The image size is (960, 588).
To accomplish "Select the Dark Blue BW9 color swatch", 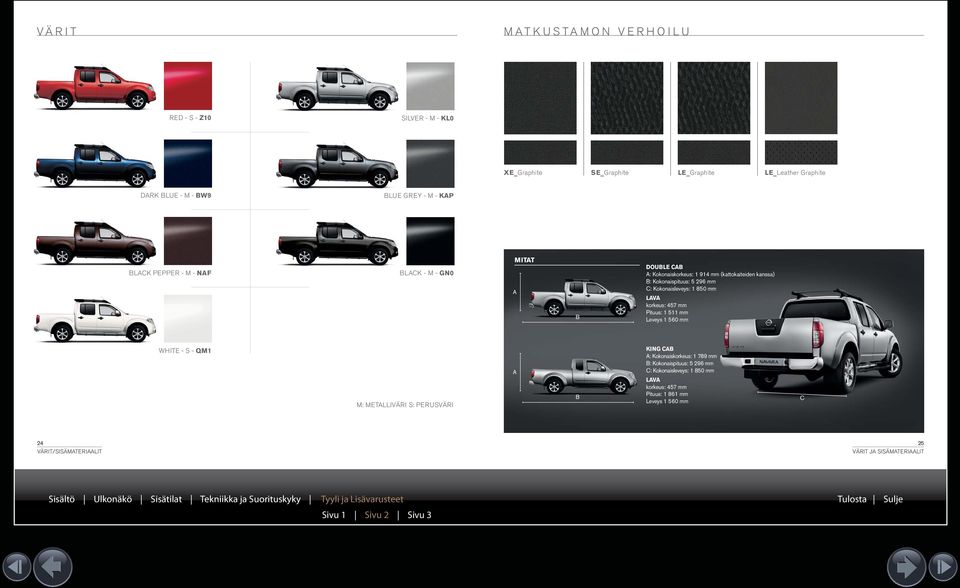I will [x=188, y=164].
